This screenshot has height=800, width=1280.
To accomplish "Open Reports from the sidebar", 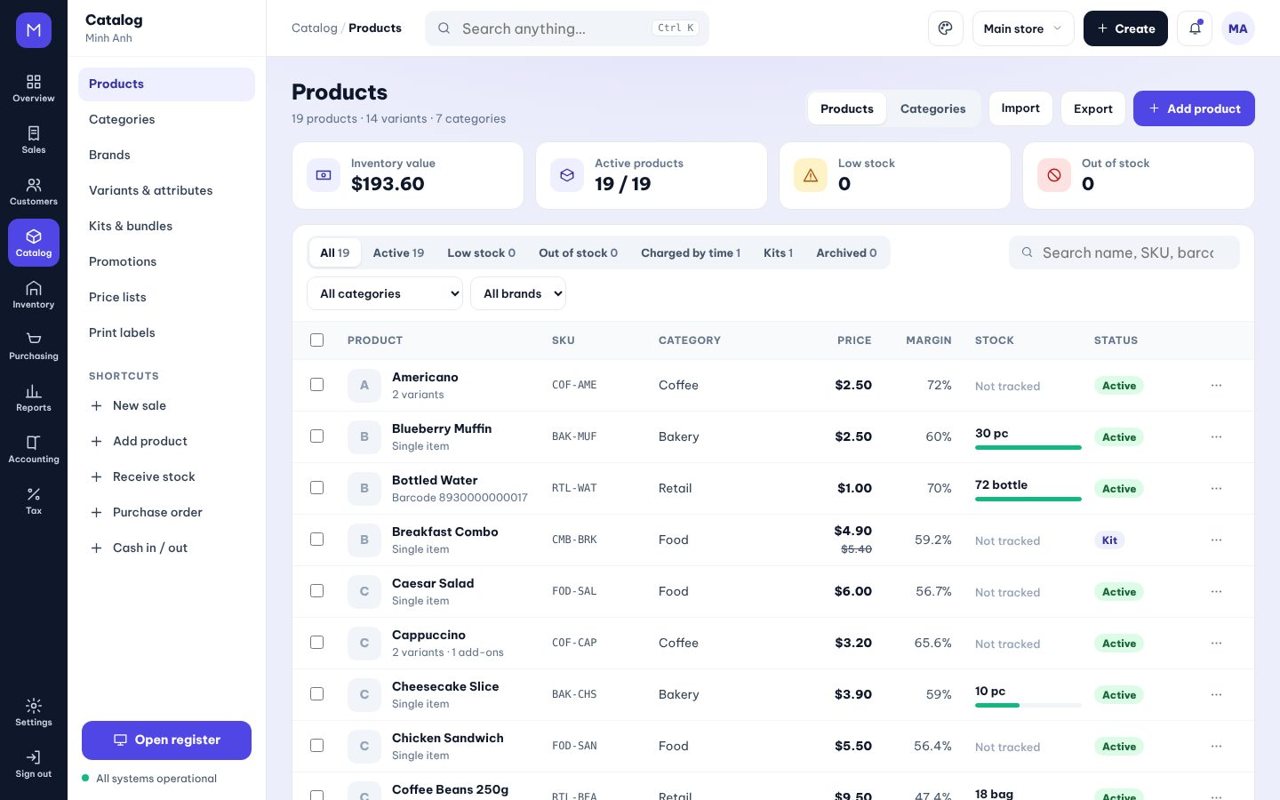I will (34, 397).
